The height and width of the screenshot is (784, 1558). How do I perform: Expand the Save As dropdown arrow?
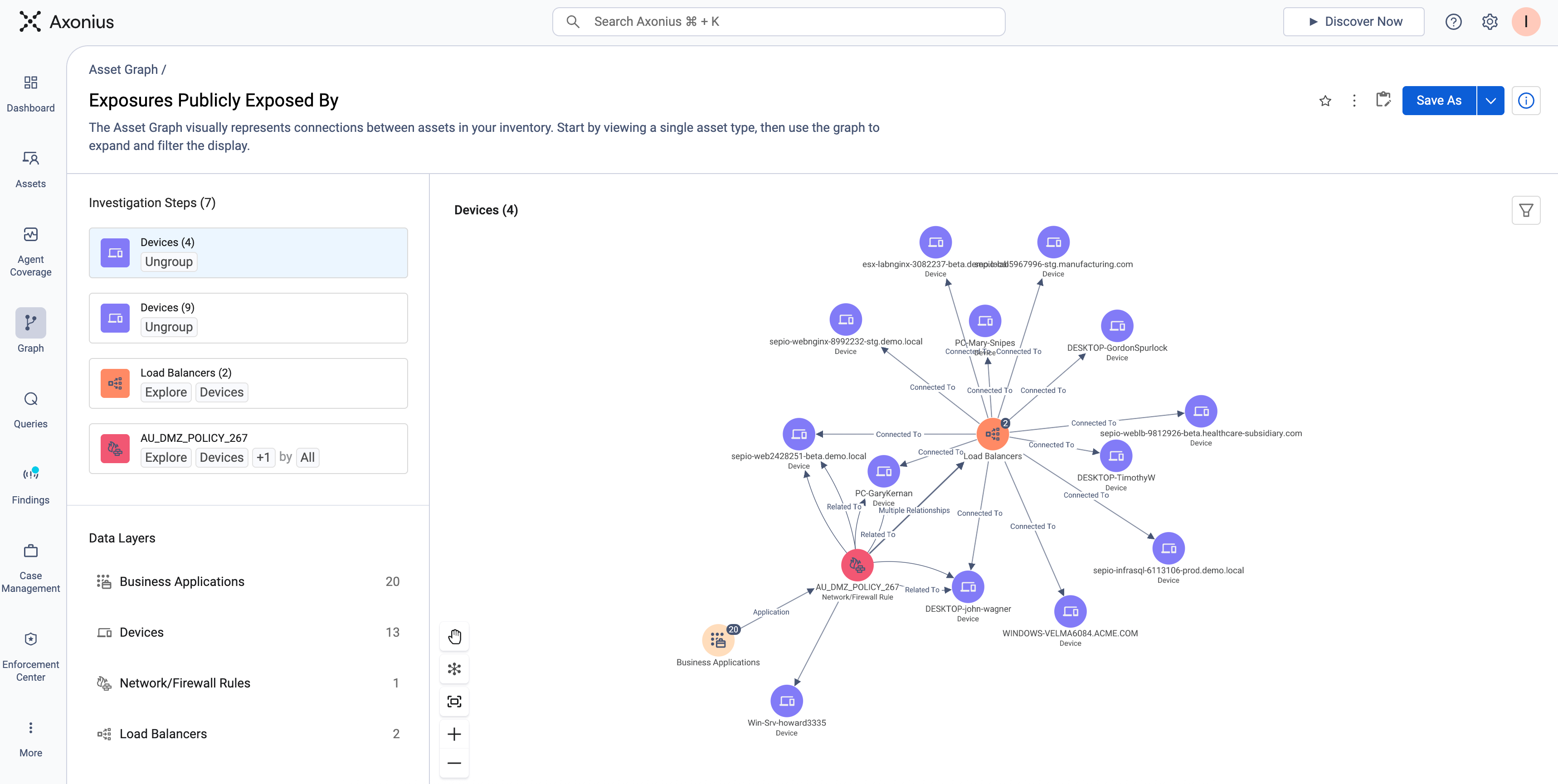1491,101
